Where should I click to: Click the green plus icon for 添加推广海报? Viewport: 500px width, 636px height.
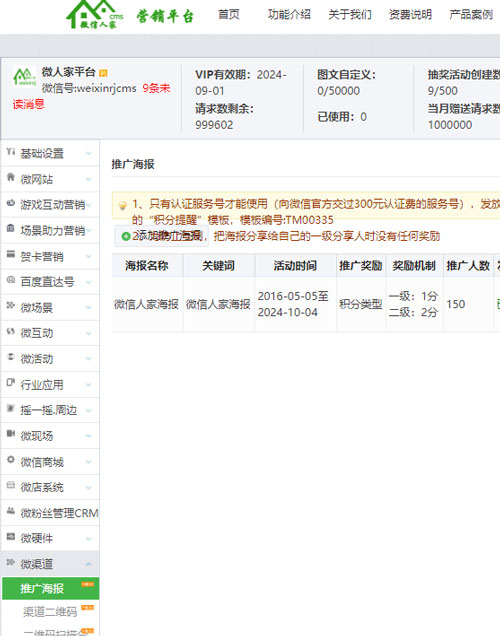tap(126, 236)
